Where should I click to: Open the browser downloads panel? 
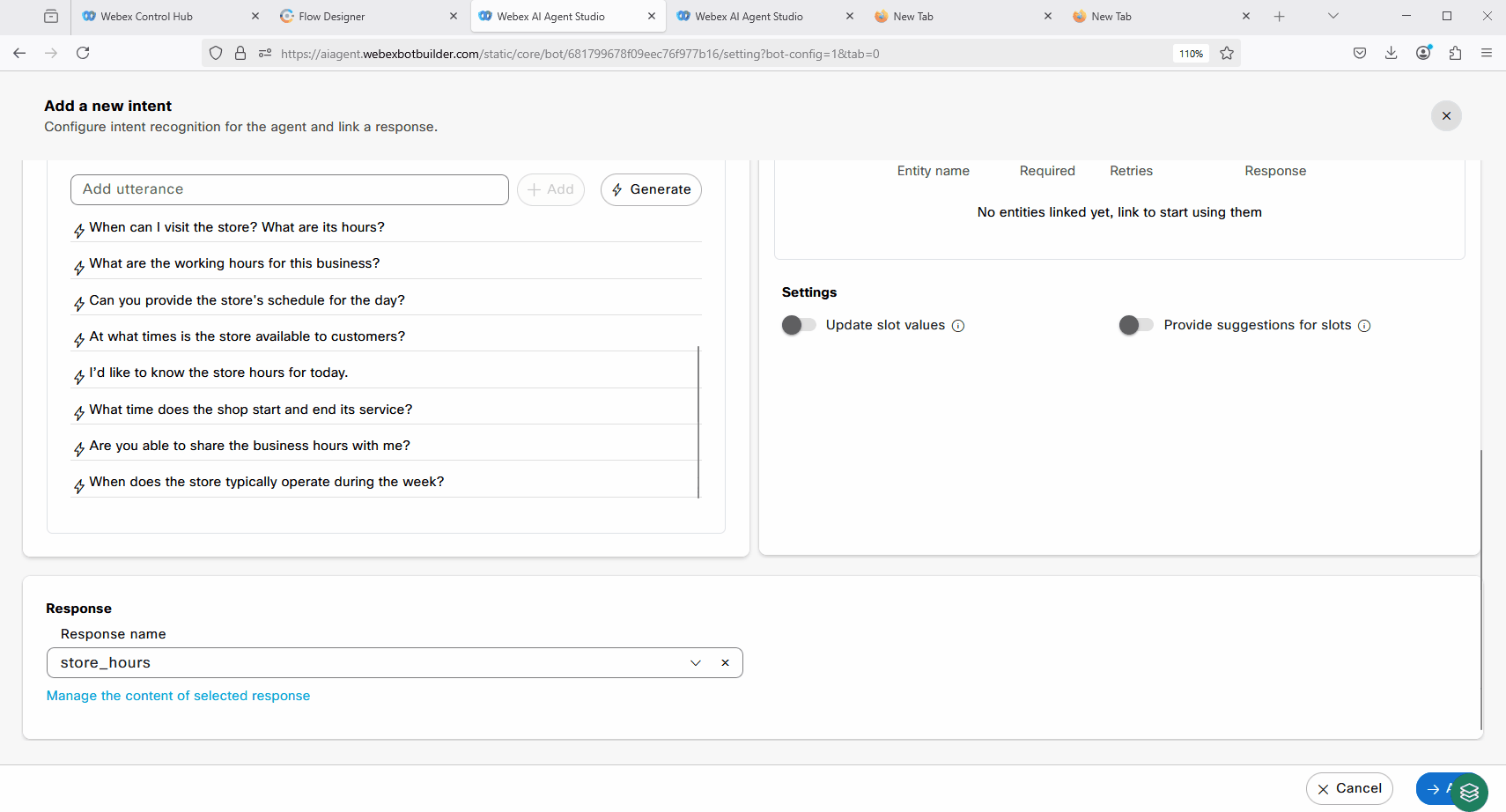(1391, 54)
